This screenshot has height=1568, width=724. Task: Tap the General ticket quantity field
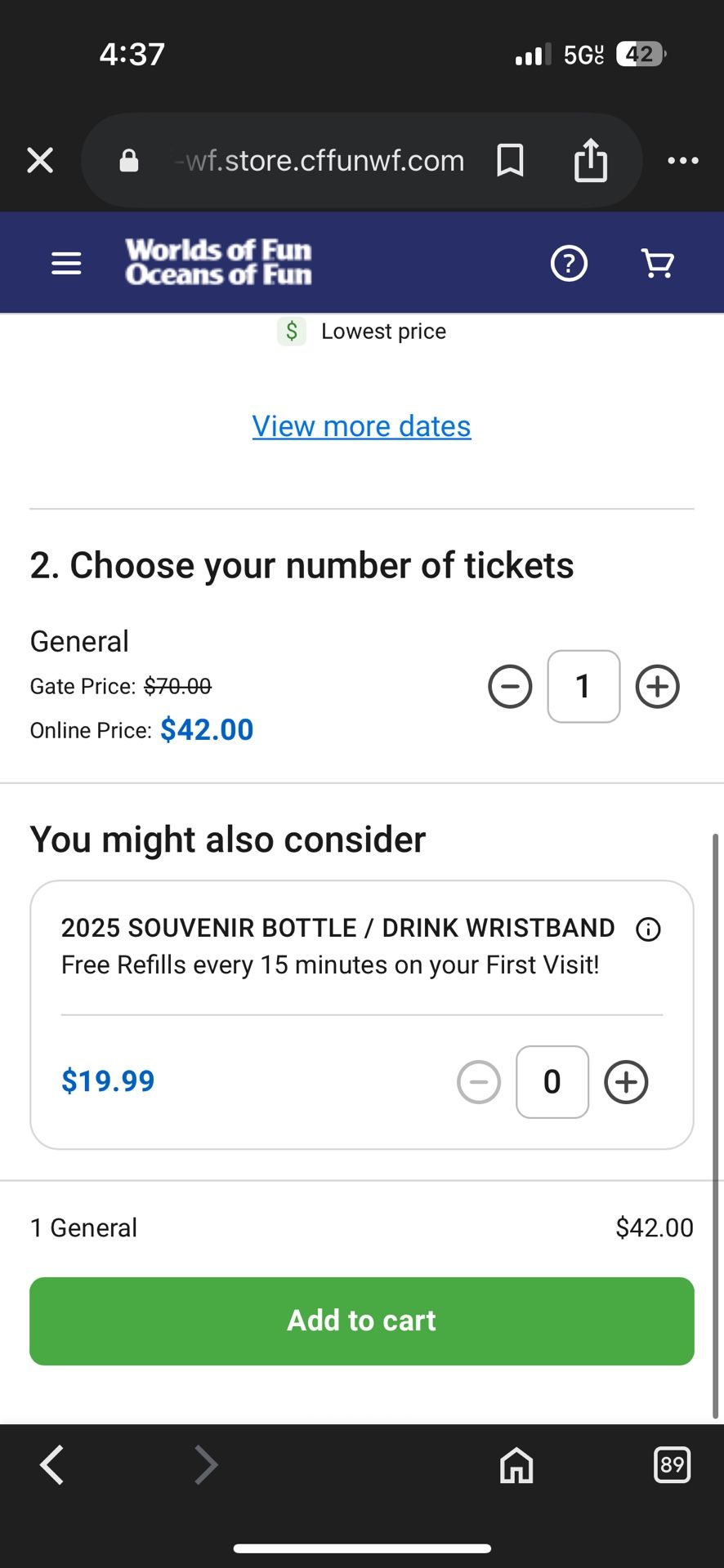click(x=583, y=687)
